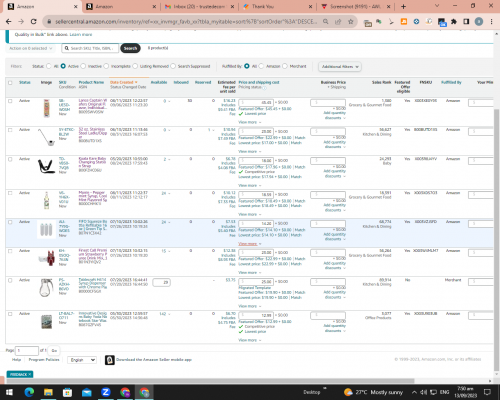Click the Go button beside the page number
500x400 pixels.
54,351
